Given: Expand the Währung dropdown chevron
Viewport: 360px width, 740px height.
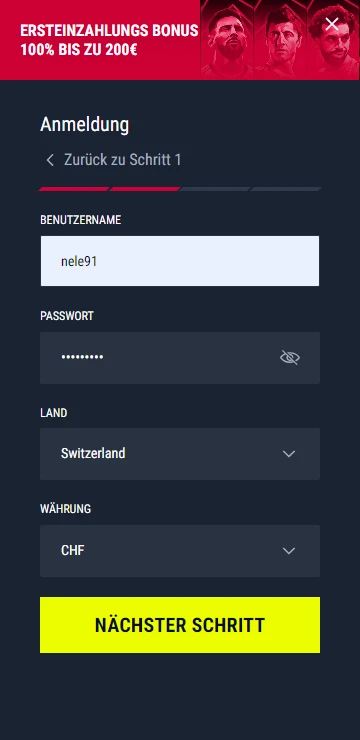Looking at the screenshot, I should tap(289, 551).
